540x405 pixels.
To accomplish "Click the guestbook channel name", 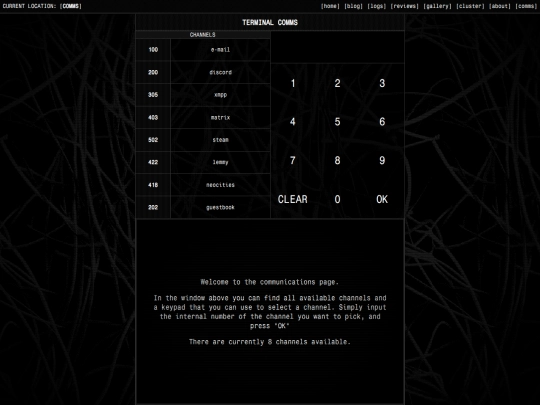I will pyautogui.click(x=220, y=207).
